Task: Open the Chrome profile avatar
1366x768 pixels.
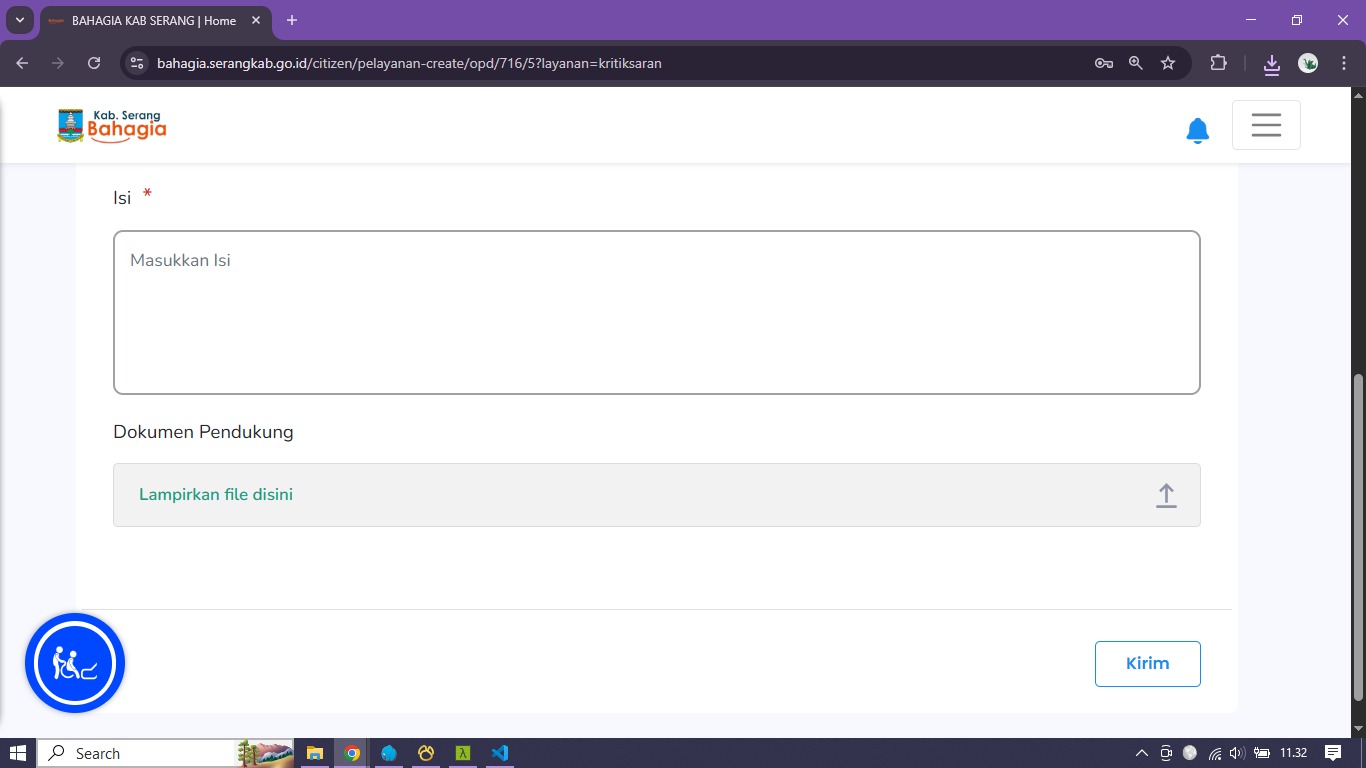Action: [x=1308, y=63]
